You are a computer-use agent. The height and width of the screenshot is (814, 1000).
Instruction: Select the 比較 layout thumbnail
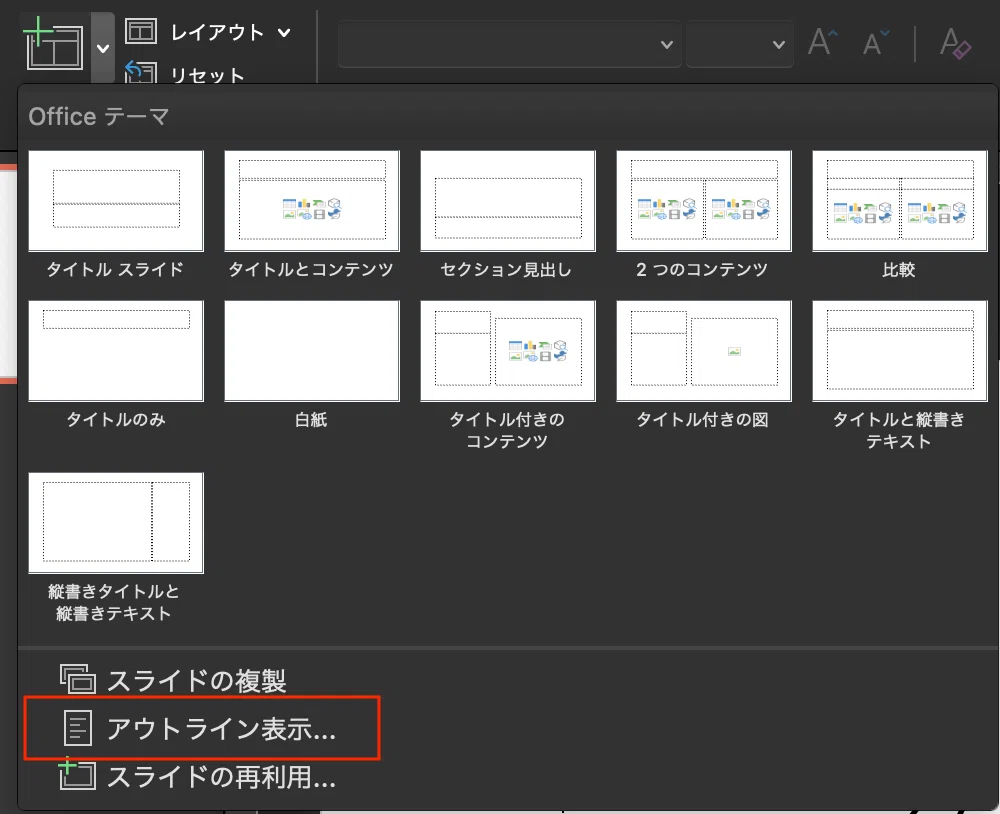pos(900,201)
